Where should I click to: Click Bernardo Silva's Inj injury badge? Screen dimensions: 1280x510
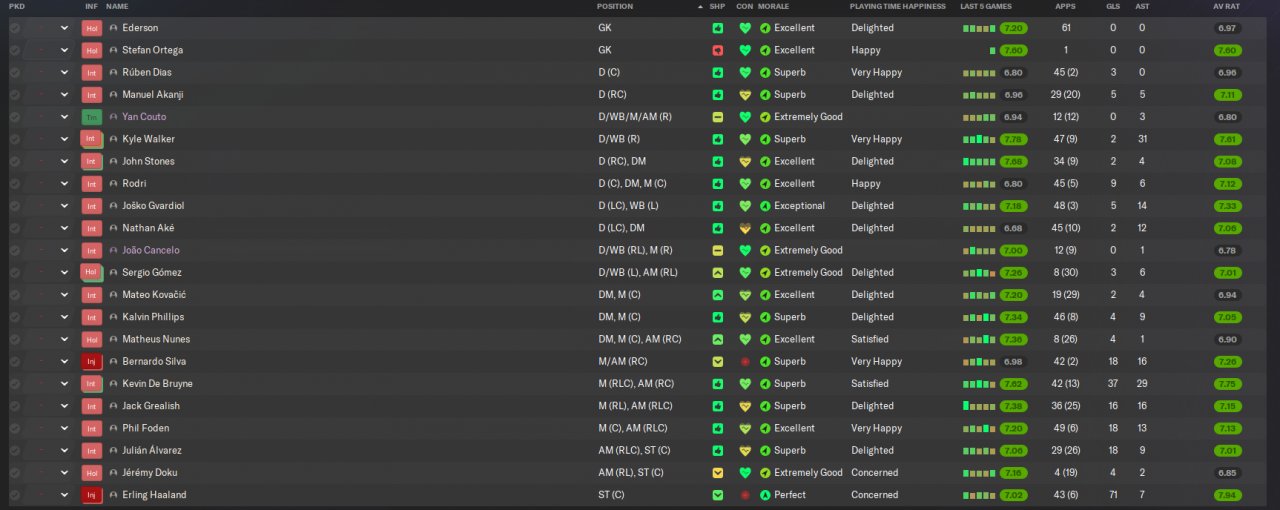point(92,361)
